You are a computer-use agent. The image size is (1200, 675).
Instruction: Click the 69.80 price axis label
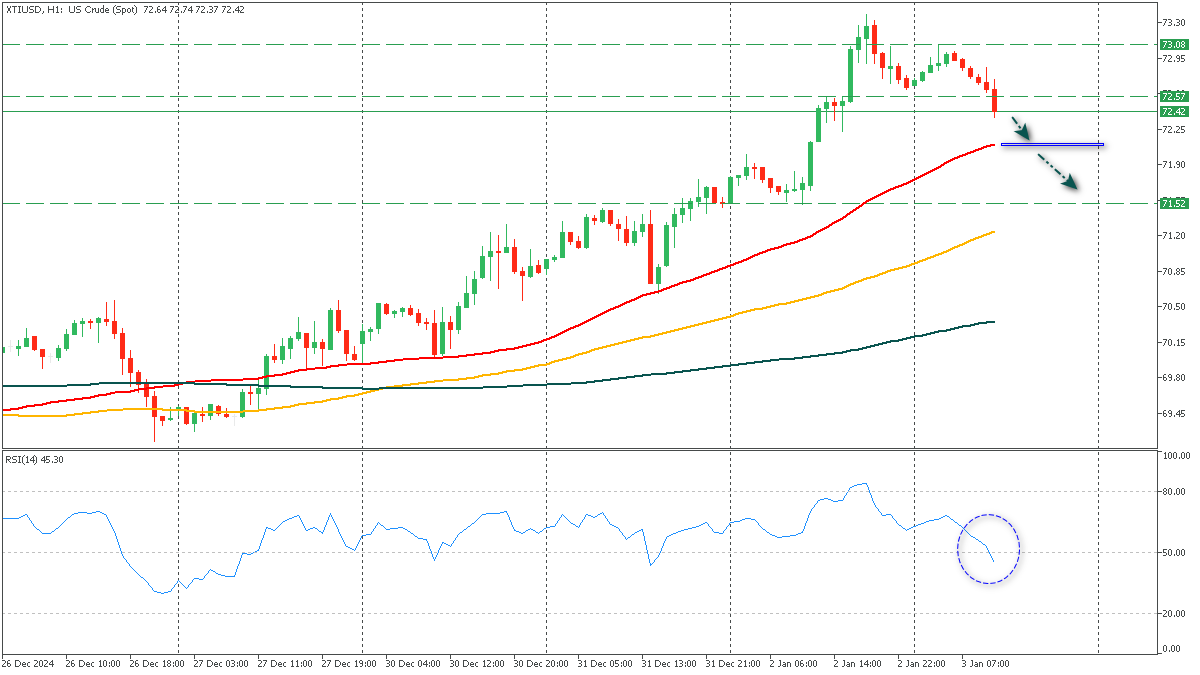(1173, 377)
